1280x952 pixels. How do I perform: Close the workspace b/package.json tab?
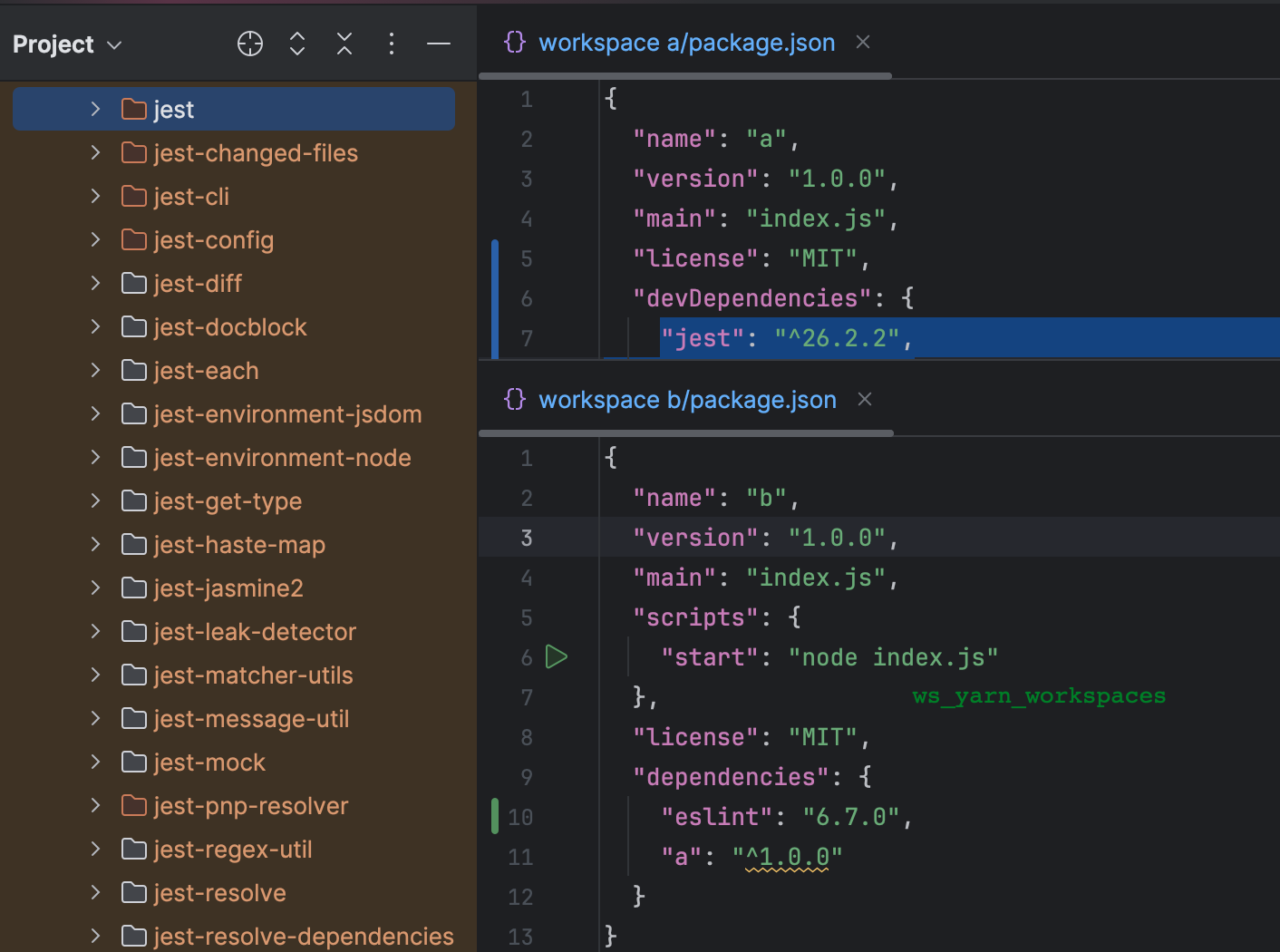point(864,399)
